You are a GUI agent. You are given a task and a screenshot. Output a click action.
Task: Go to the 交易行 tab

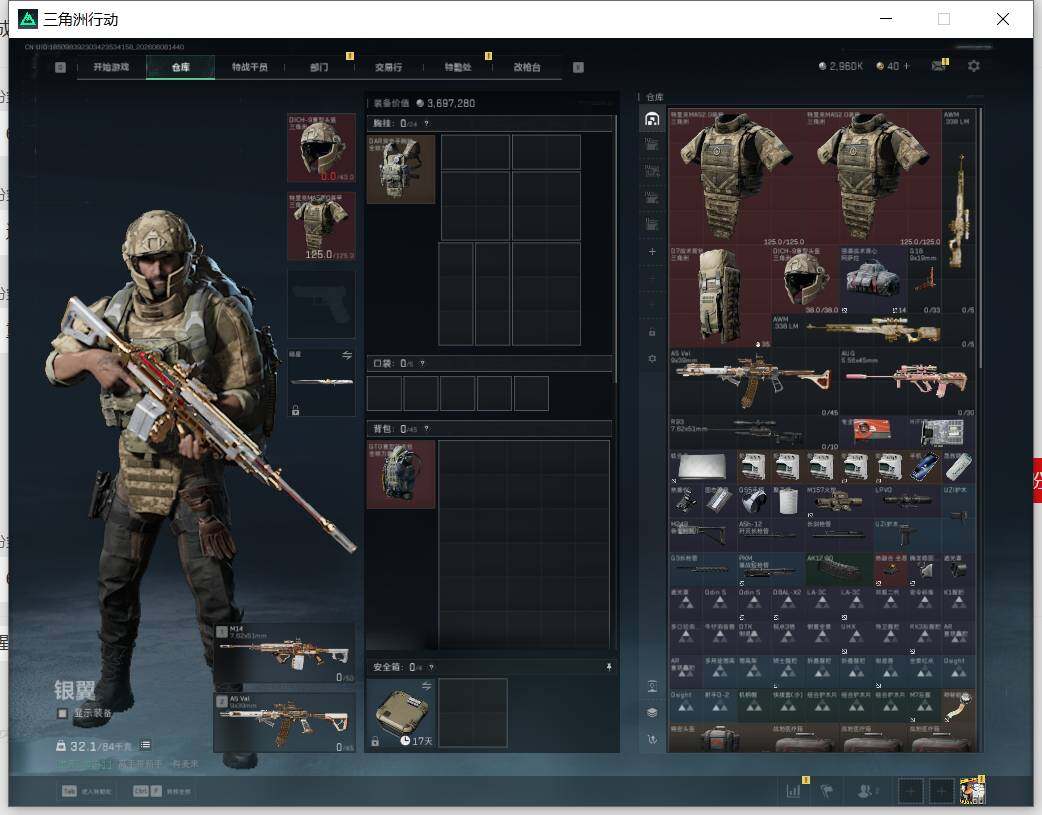click(x=388, y=67)
